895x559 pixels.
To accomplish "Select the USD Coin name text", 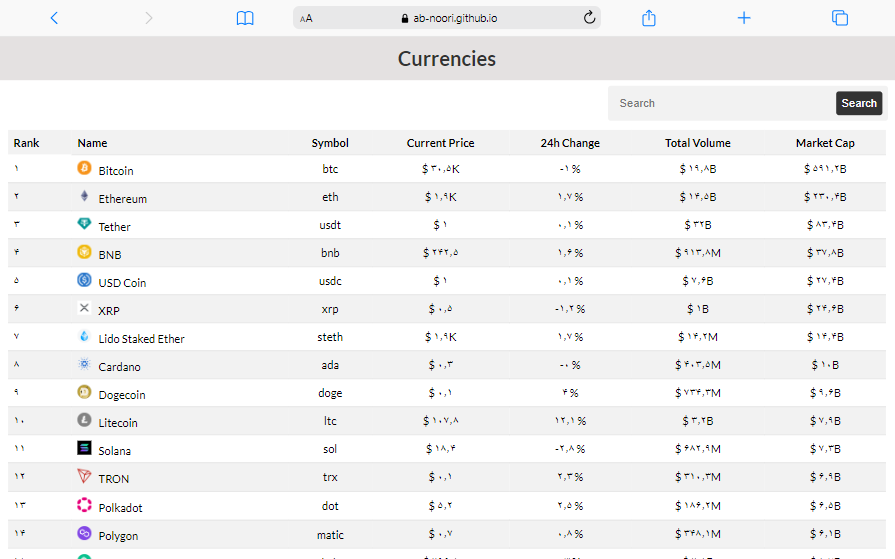I will coord(122,283).
